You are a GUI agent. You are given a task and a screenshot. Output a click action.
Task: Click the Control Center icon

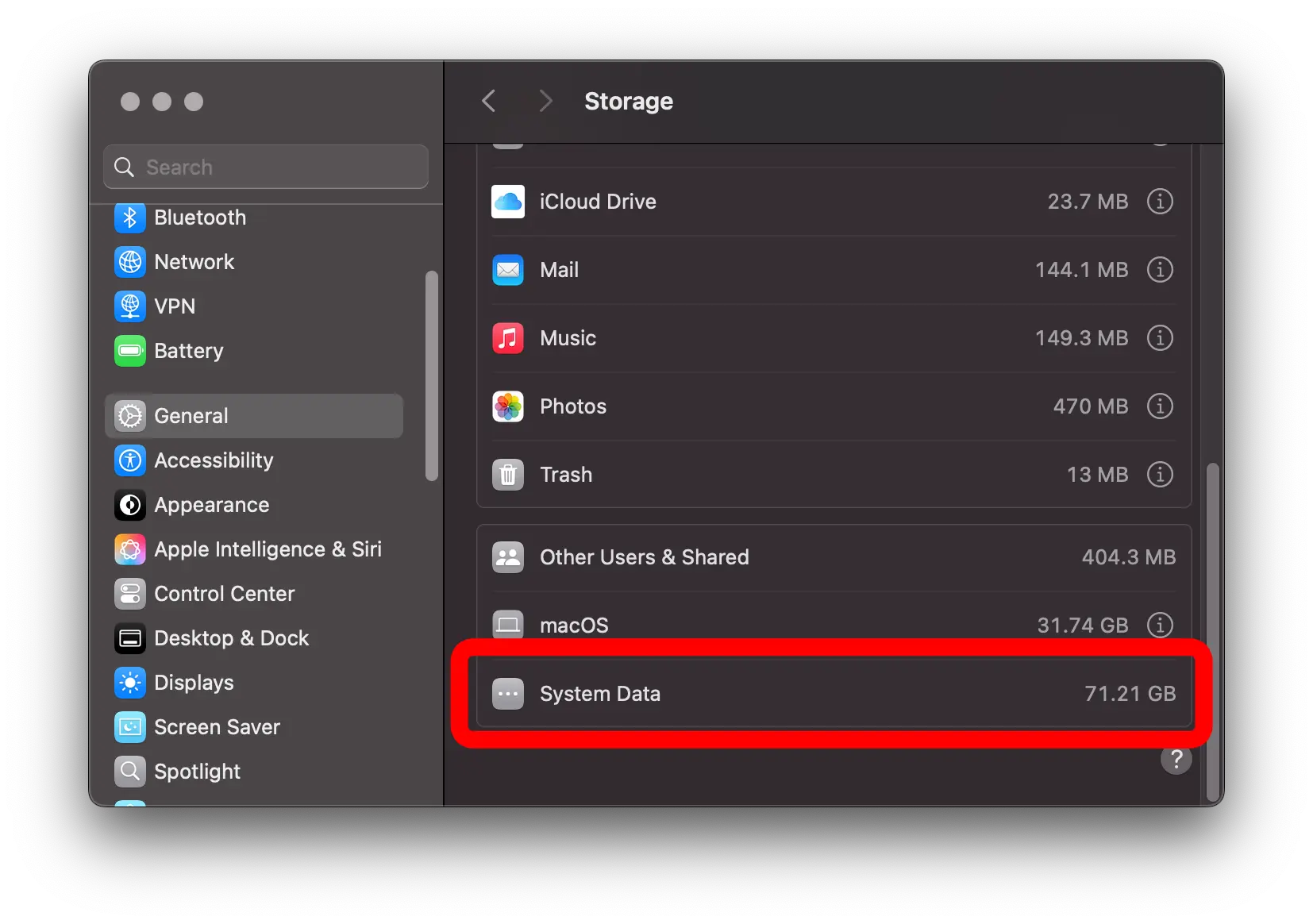(x=130, y=594)
